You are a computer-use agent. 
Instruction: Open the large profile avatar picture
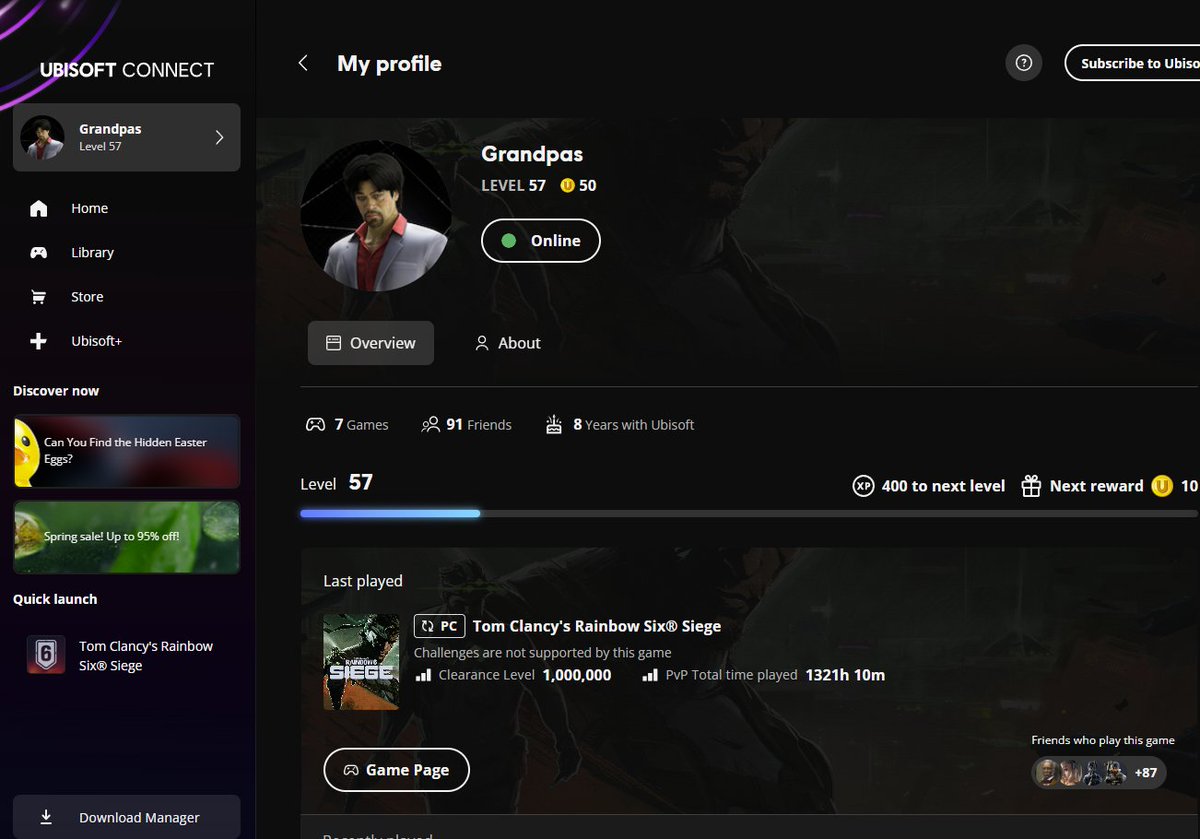pos(376,216)
